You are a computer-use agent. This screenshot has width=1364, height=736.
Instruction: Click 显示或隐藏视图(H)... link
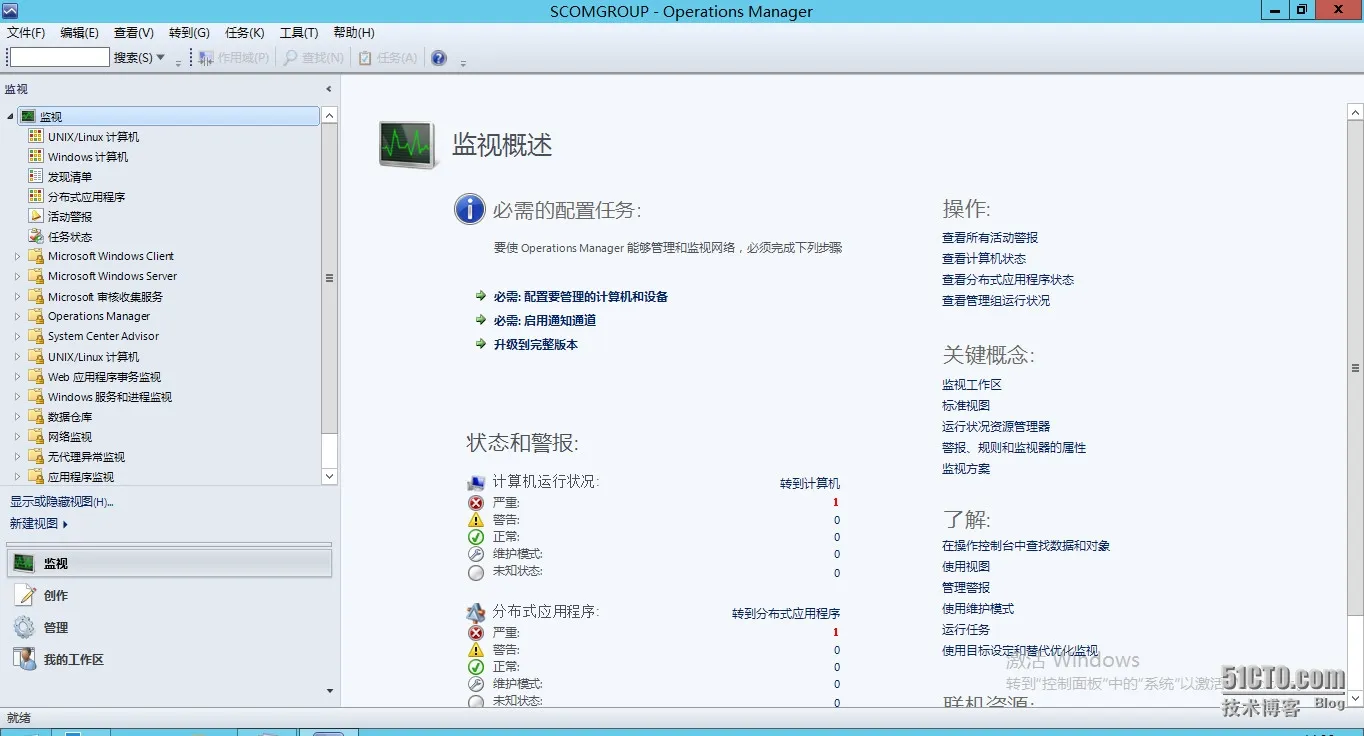tap(62, 502)
